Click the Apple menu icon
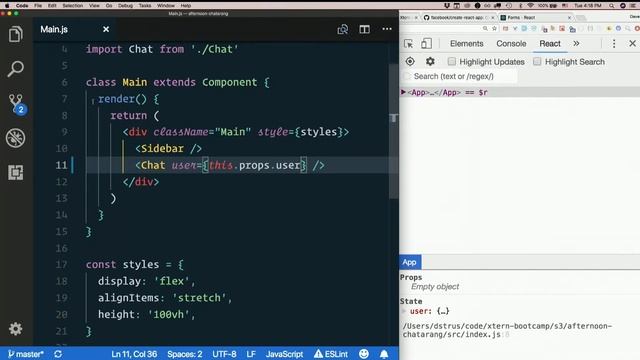Viewport: 640px width, 360px height. (x=7, y=6)
